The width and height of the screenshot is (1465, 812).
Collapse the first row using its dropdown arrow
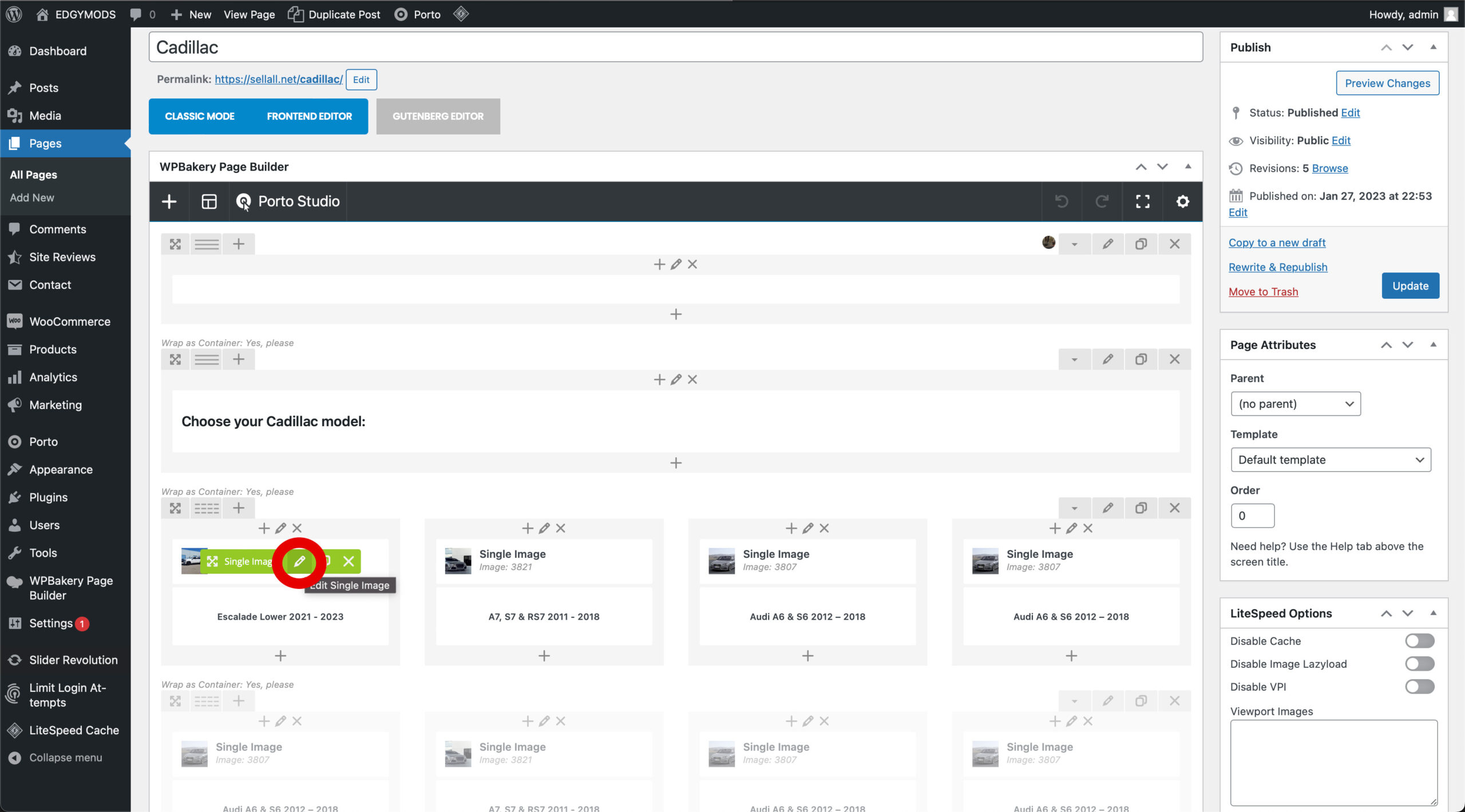[1074, 244]
